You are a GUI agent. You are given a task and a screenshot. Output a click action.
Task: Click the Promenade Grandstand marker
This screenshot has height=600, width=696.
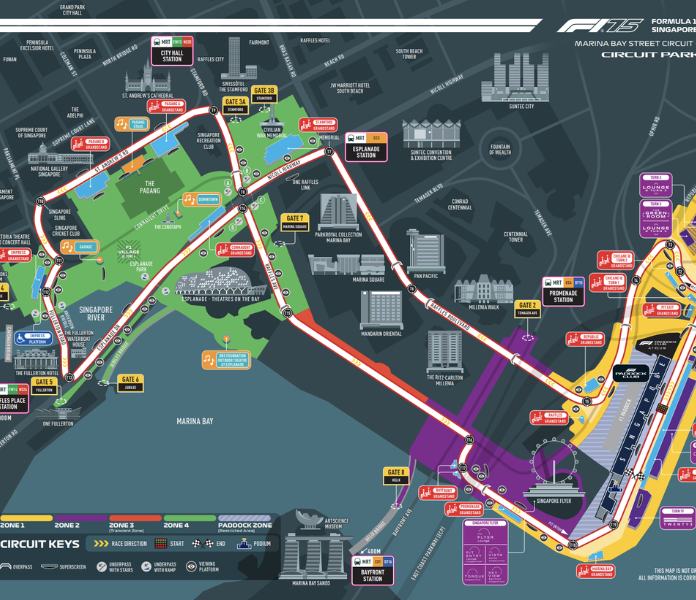pos(464,509)
